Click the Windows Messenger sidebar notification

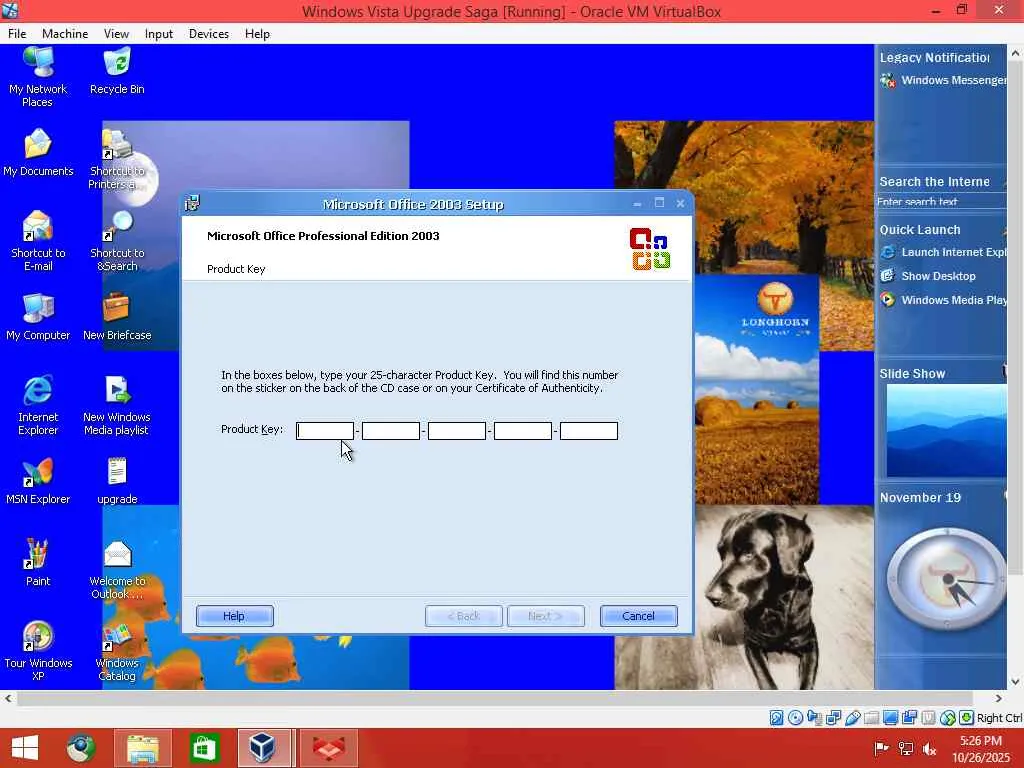pos(944,80)
